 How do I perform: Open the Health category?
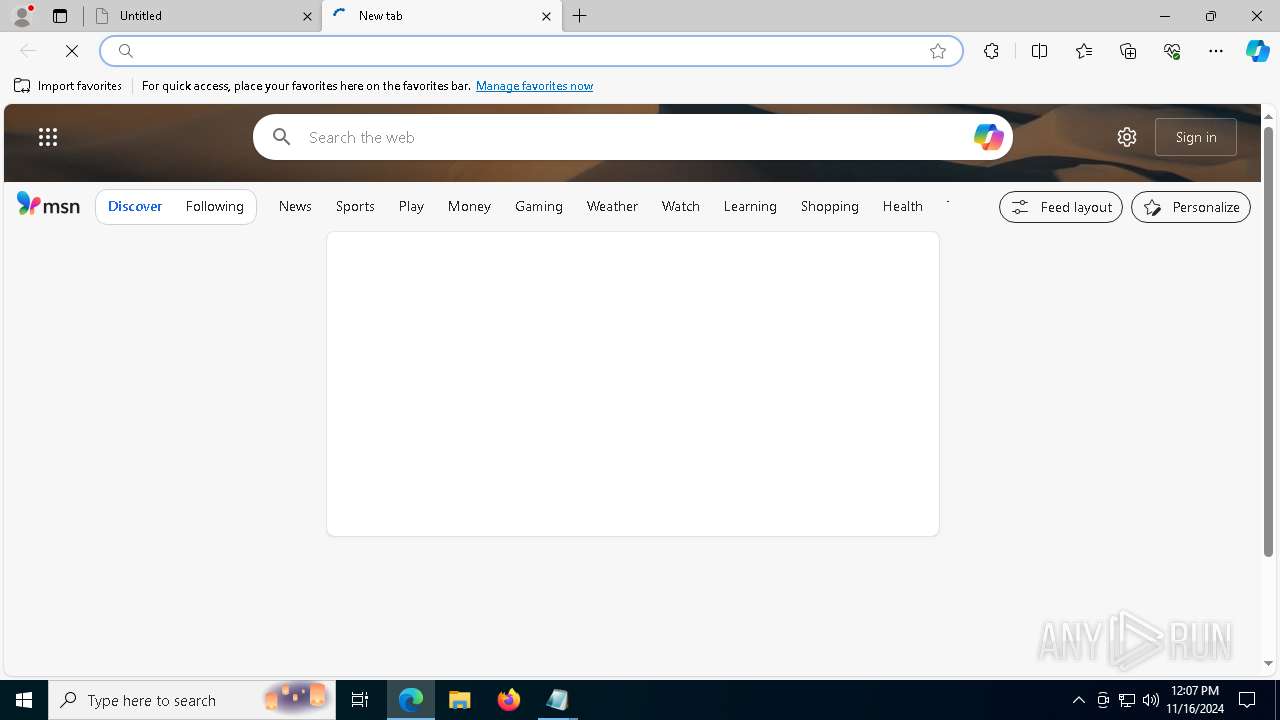pos(902,206)
